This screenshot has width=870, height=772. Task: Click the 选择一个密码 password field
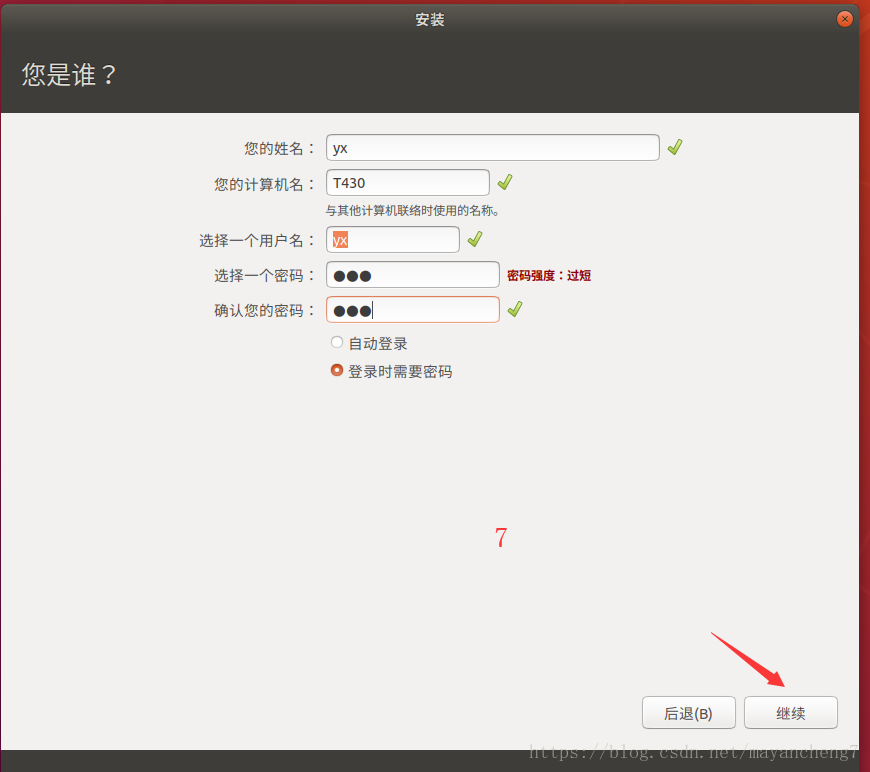413,275
